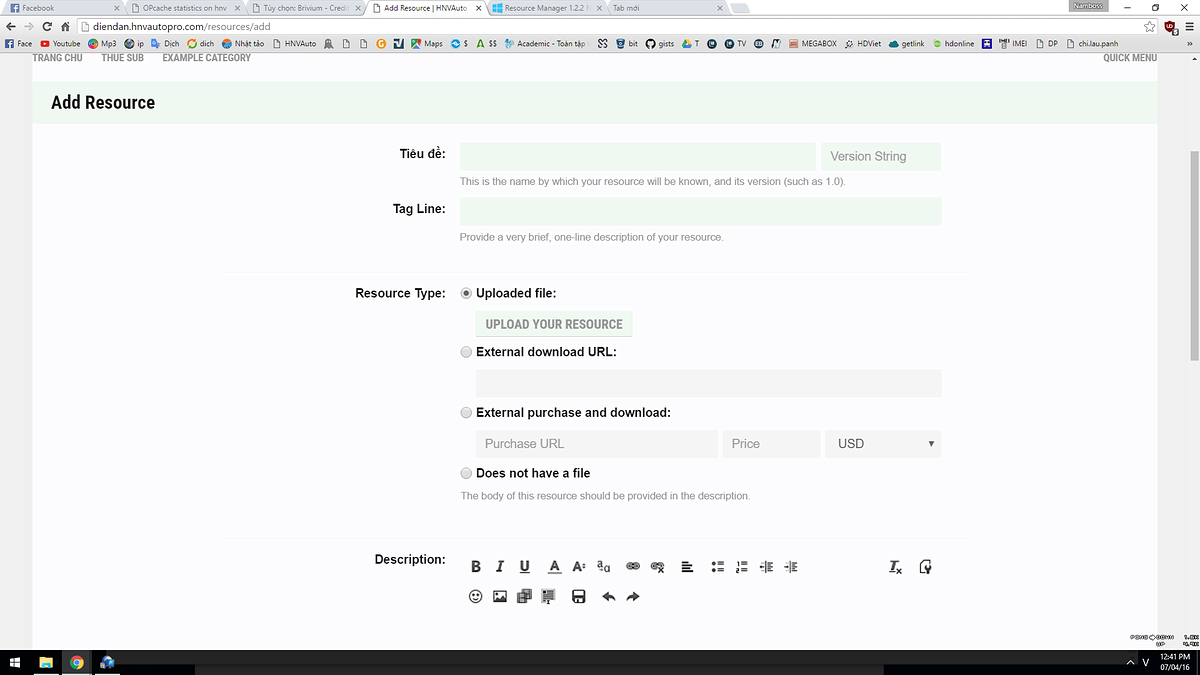Image resolution: width=1200 pixels, height=675 pixels.
Task: Select the 'External download URL' option
Action: pos(466,352)
